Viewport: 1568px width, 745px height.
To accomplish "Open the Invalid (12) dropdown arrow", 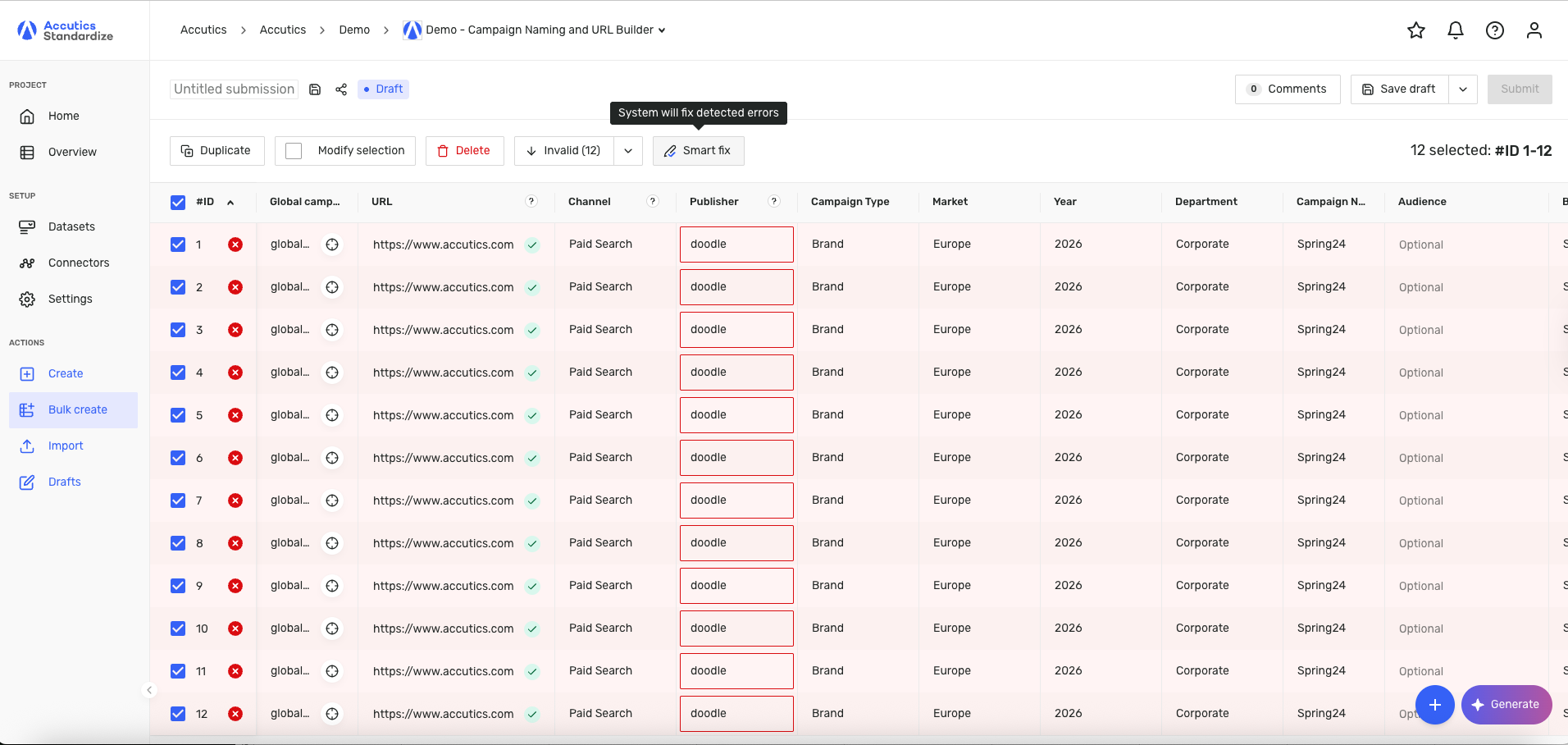I will [x=628, y=151].
